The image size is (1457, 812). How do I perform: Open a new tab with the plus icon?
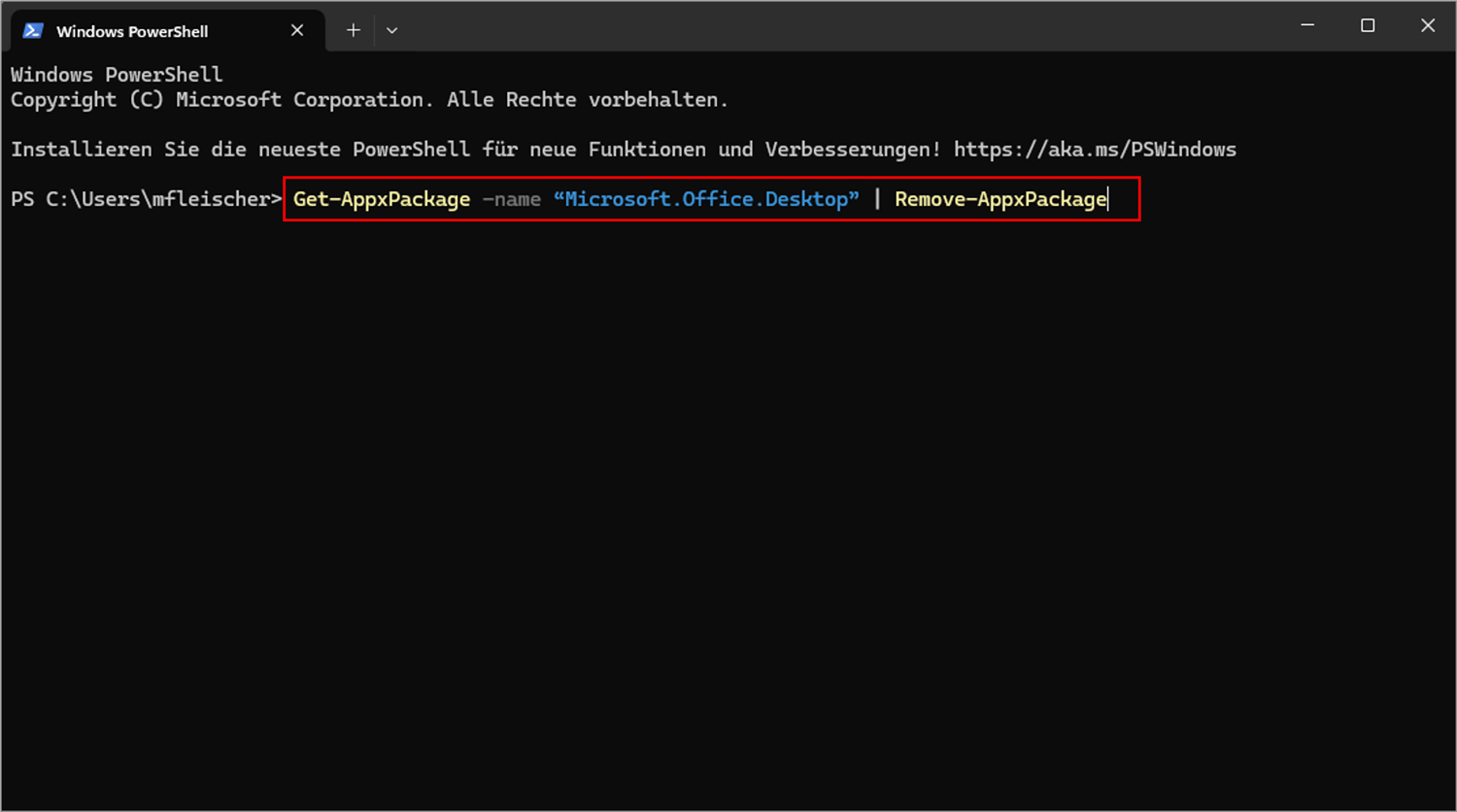point(353,30)
